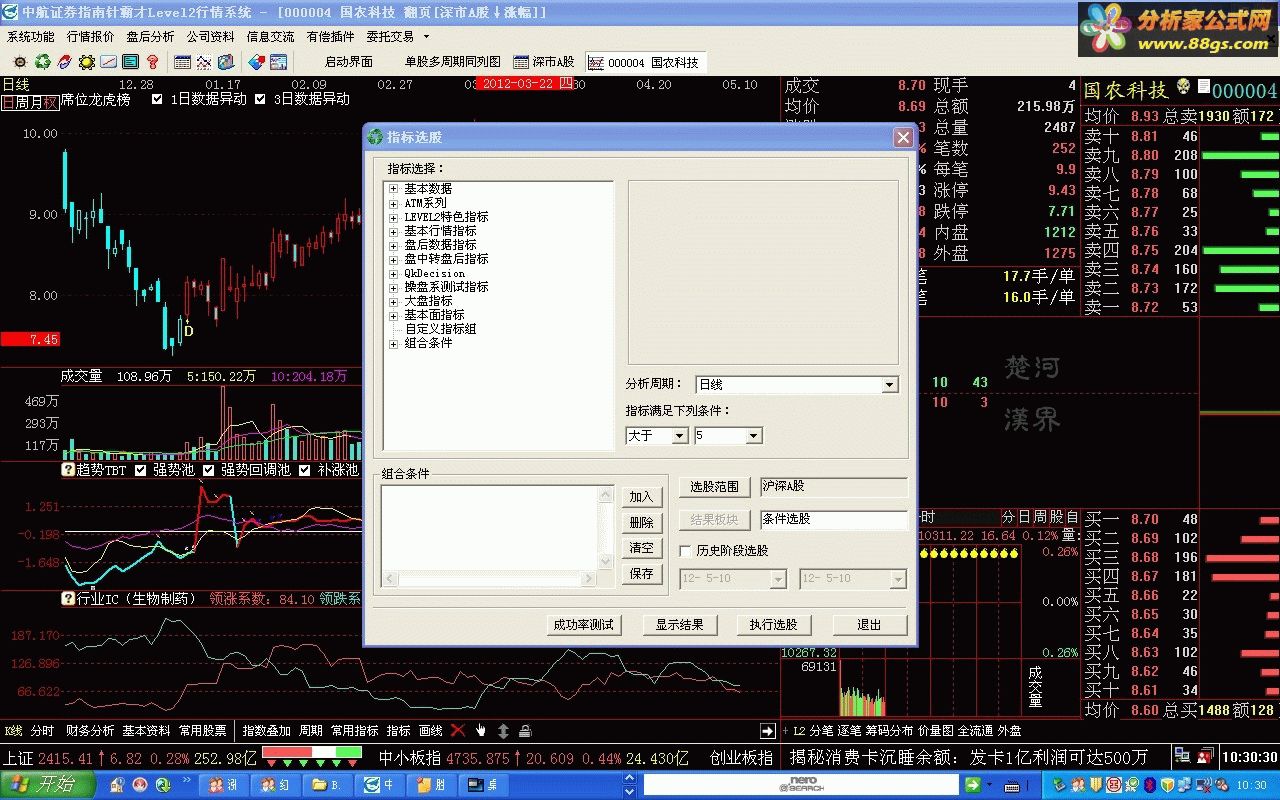The image size is (1280, 800).
Task: Click the red-blue link toolbar icon
Action: coord(64,62)
